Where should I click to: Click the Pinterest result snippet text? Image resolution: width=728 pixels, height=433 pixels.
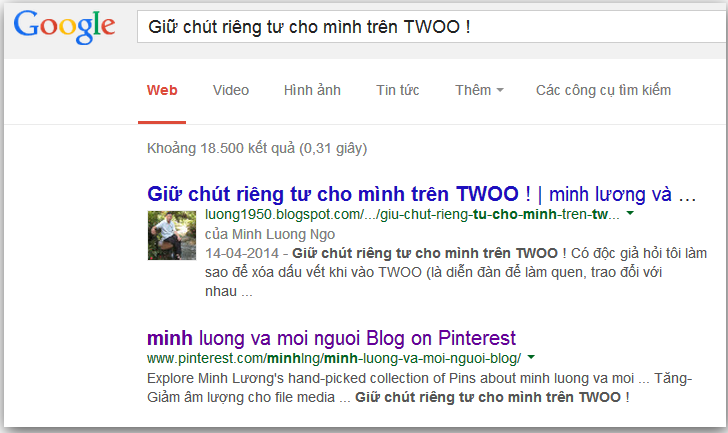coord(419,388)
